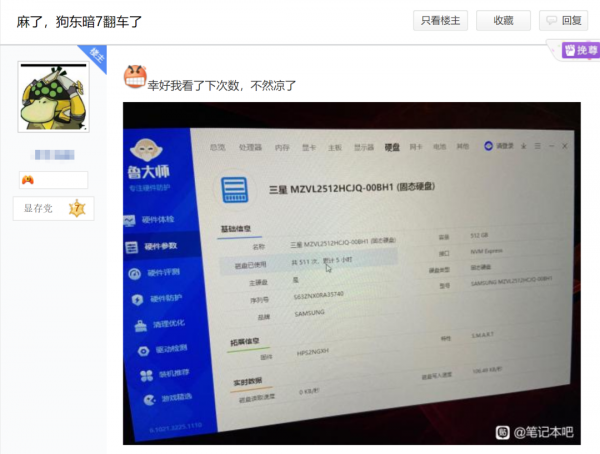Click the 收藏 button
This screenshot has height=454, width=600.
point(503,21)
